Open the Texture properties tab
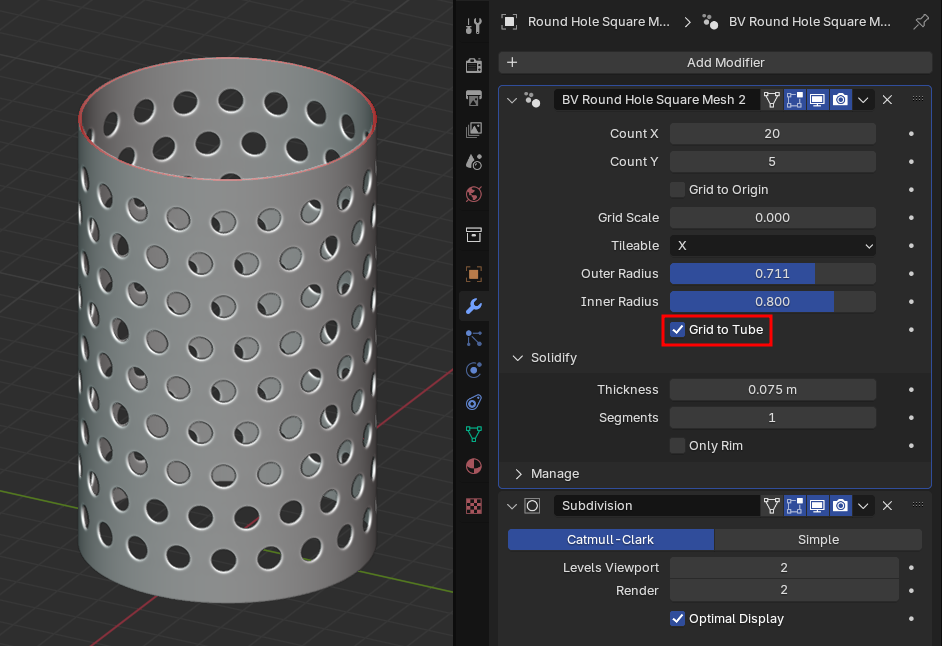The width and height of the screenshot is (942, 646). (x=474, y=506)
